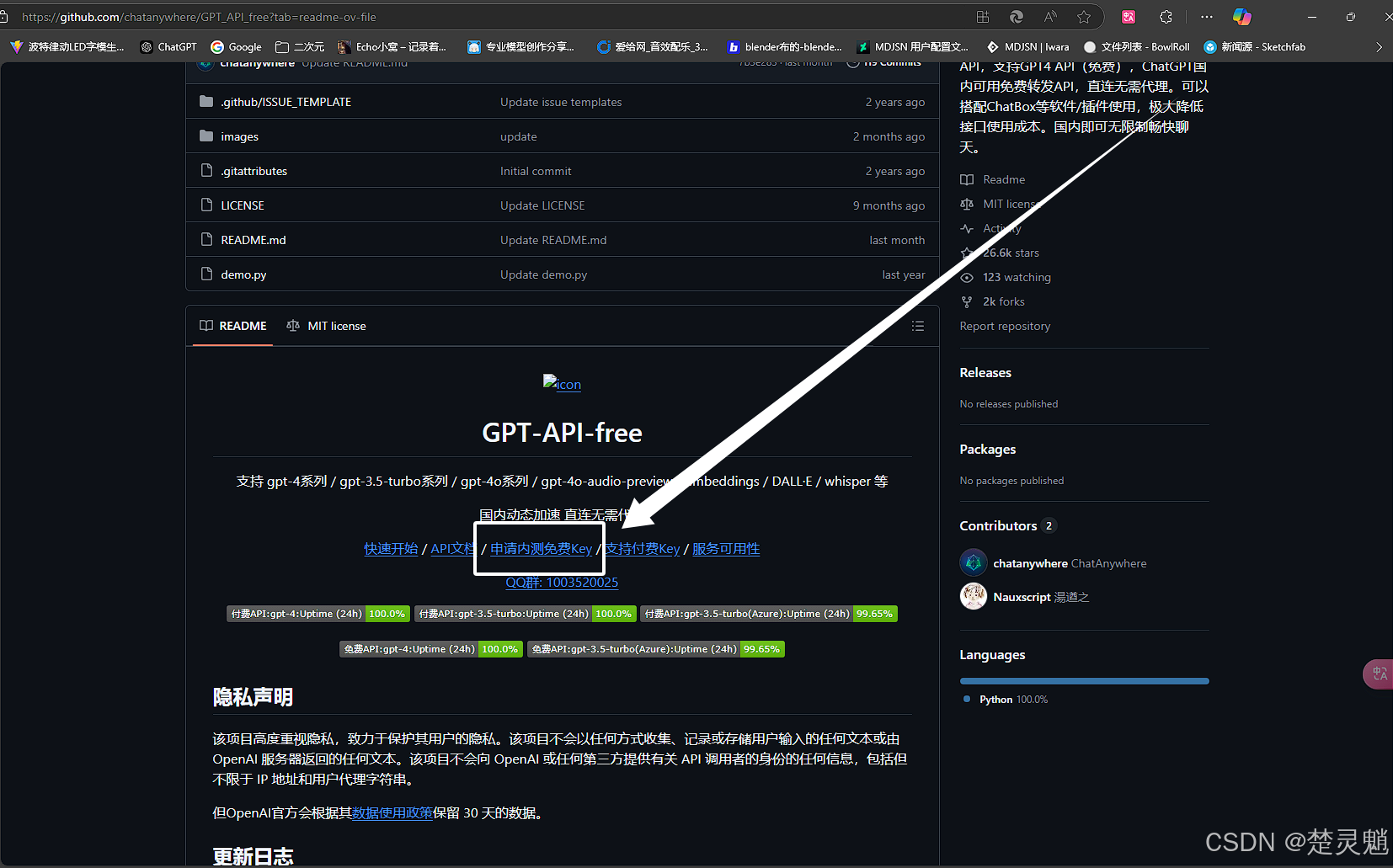
Task: Open the README.md file
Action: (254, 240)
